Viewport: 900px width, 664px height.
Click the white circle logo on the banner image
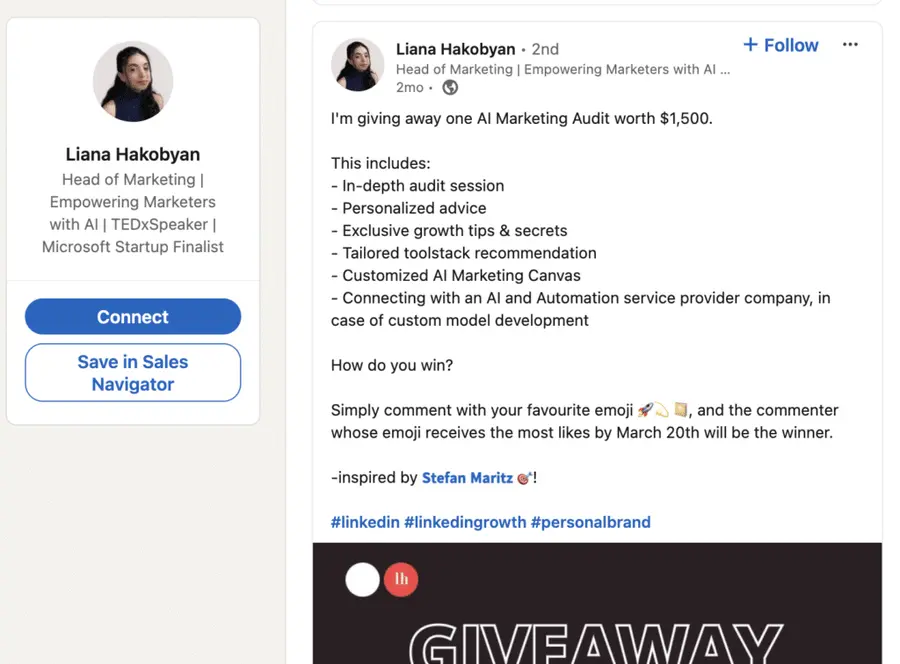point(362,579)
